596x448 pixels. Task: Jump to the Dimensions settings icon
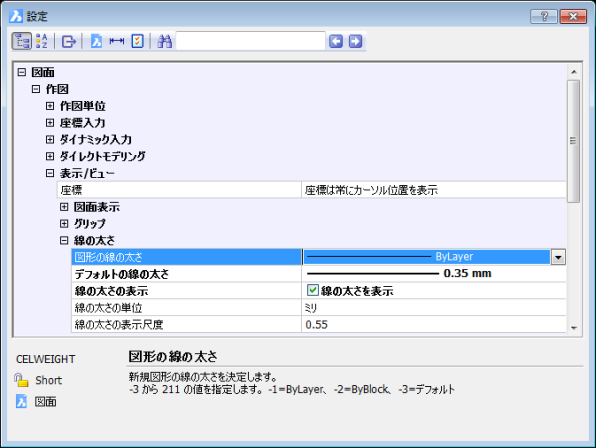pyautogui.click(x=117, y=41)
